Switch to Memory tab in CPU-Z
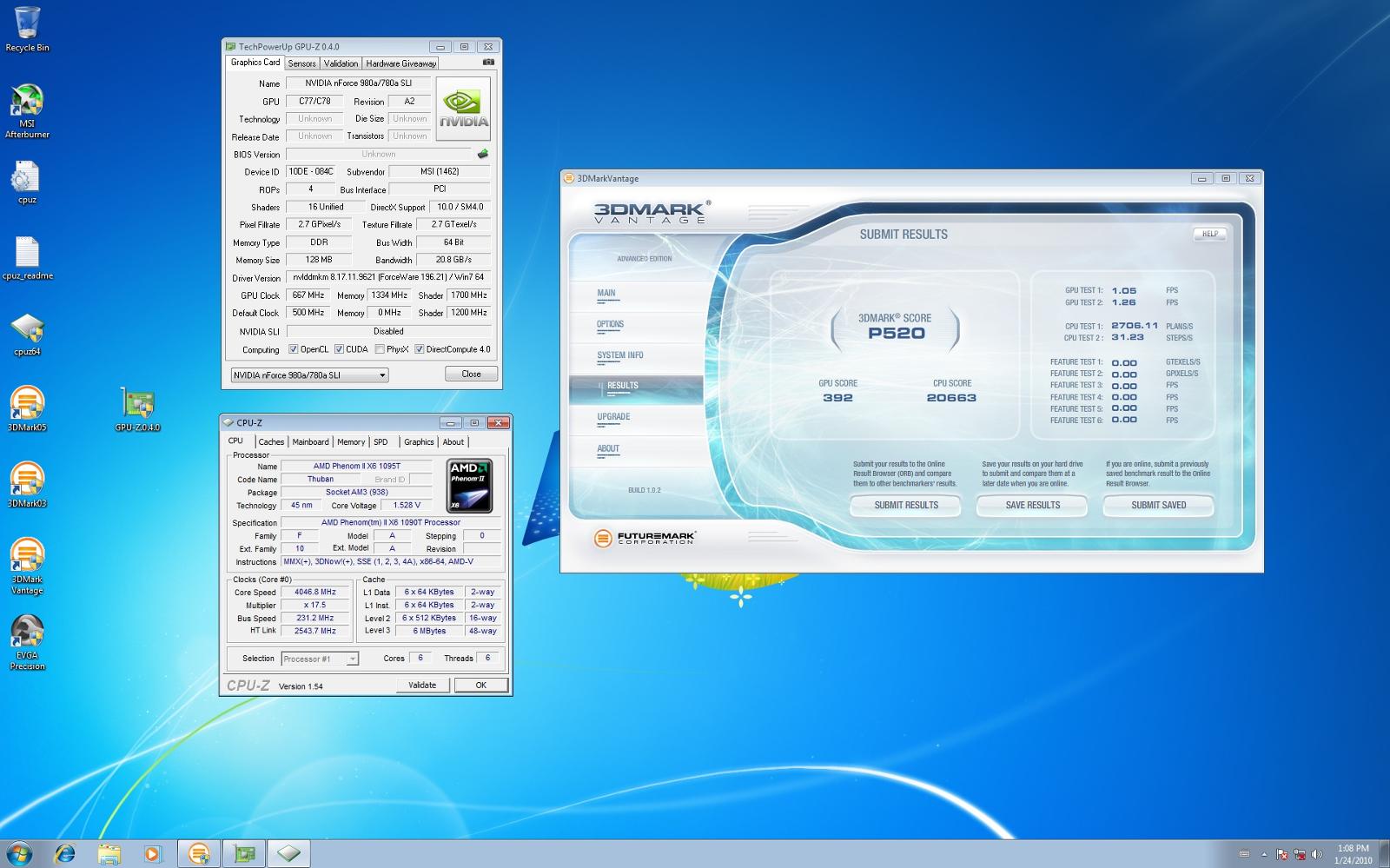This screenshot has height=868, width=1390. (x=351, y=442)
